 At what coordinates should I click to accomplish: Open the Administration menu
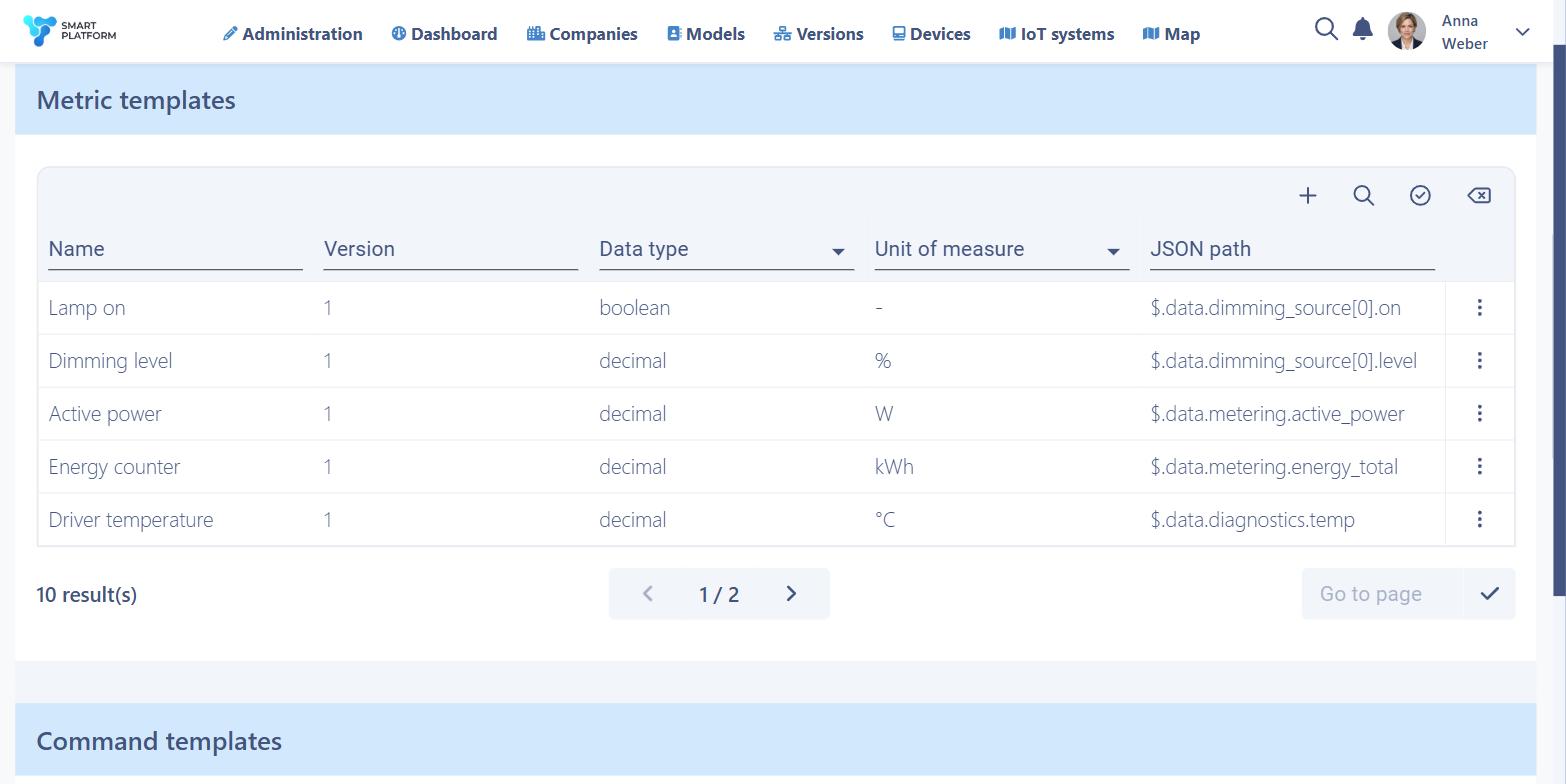[292, 34]
